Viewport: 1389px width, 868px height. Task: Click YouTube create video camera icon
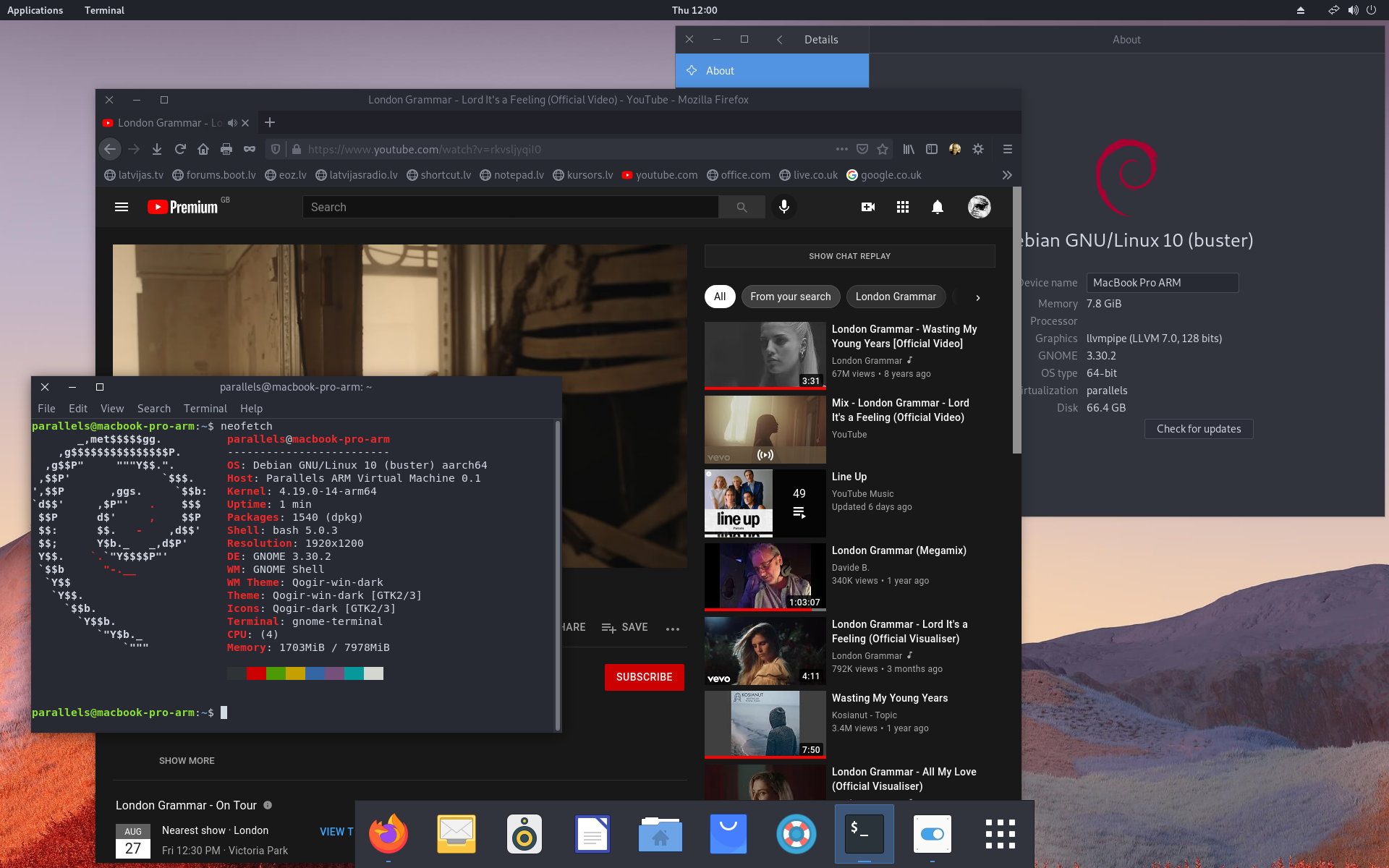click(868, 207)
